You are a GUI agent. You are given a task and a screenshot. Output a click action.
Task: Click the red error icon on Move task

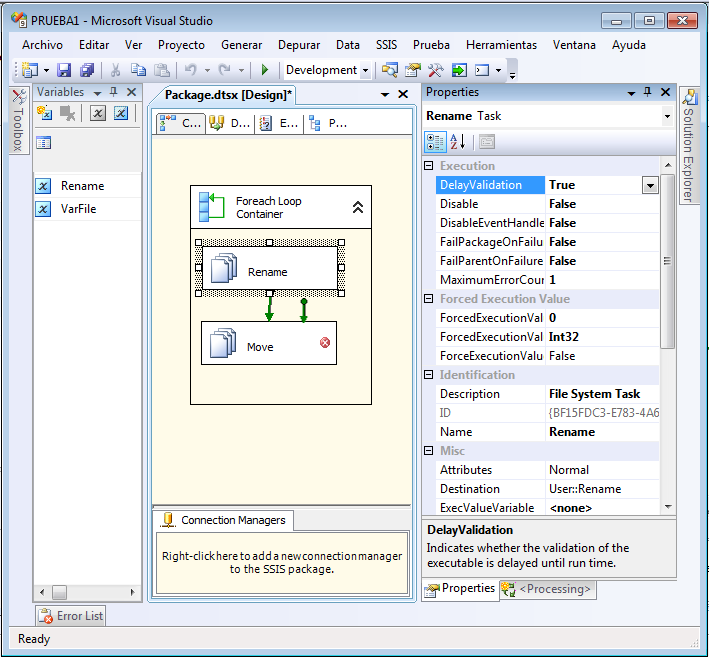click(x=325, y=343)
